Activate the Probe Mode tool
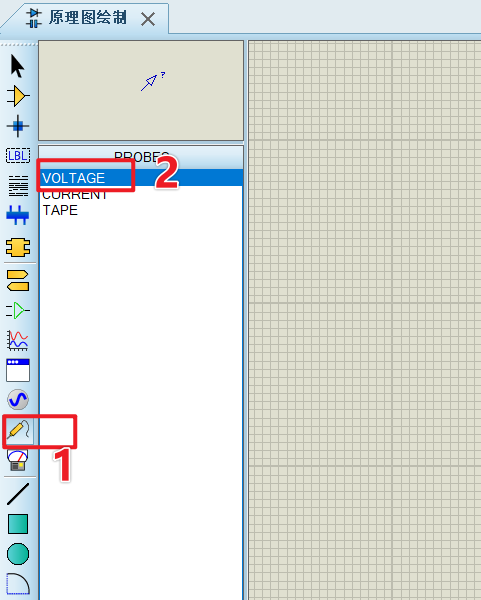Screen dimensions: 481x600 [18, 430]
